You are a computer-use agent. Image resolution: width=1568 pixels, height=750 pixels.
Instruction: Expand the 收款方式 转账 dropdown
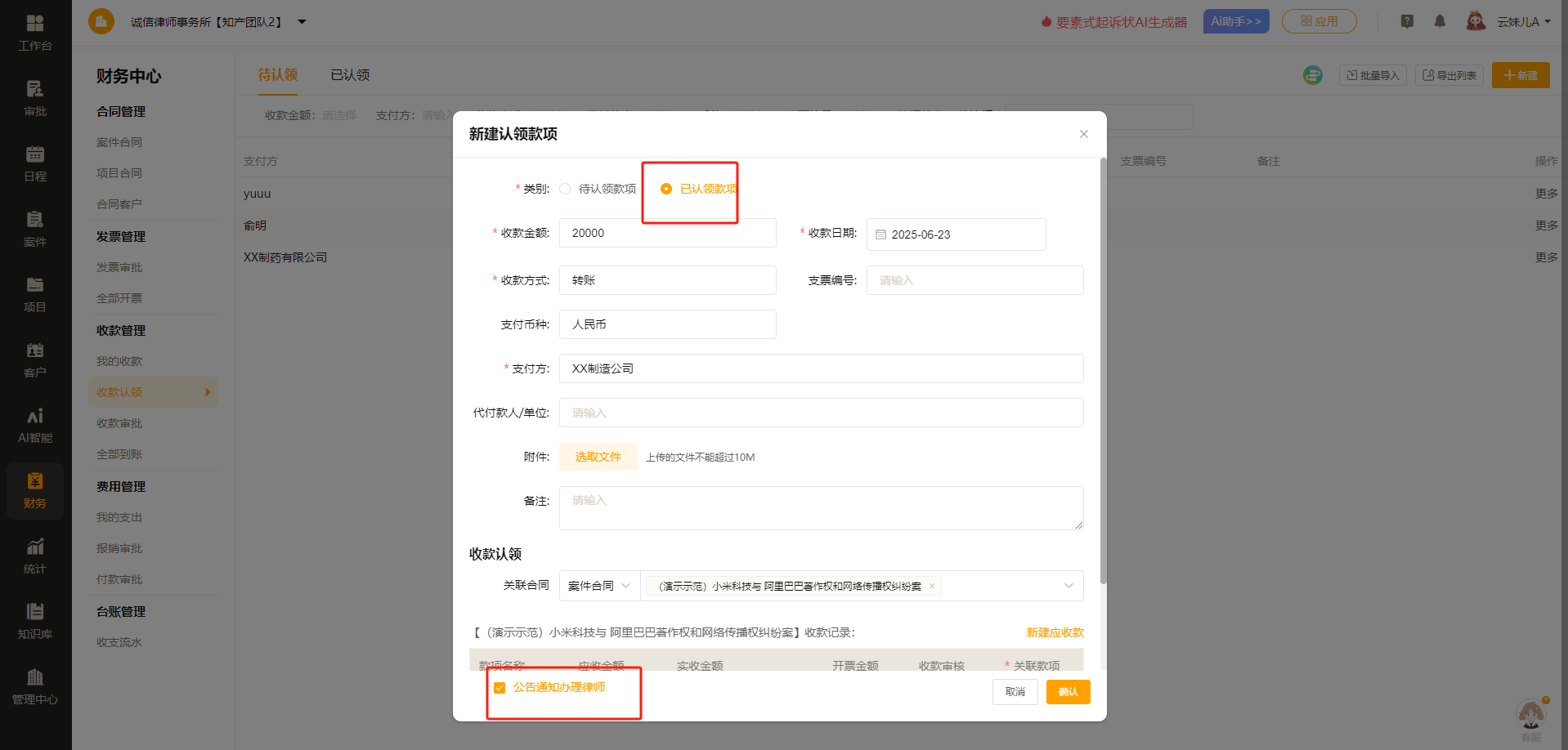[x=667, y=280]
